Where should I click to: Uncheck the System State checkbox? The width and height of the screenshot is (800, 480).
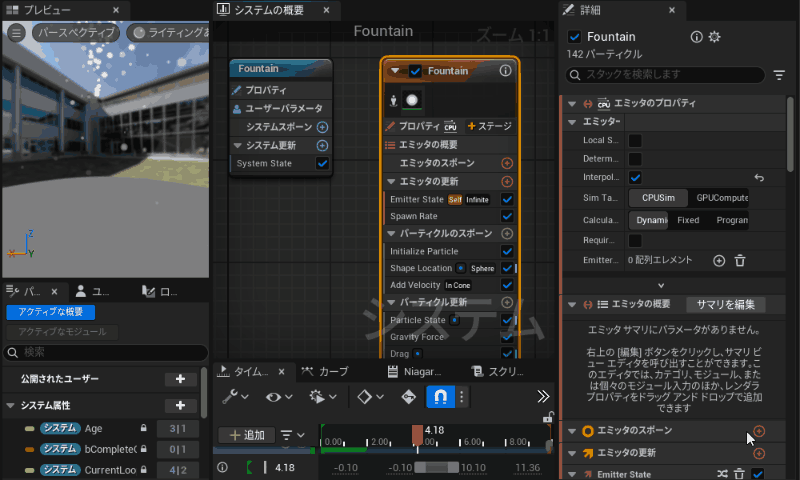tap(322, 163)
